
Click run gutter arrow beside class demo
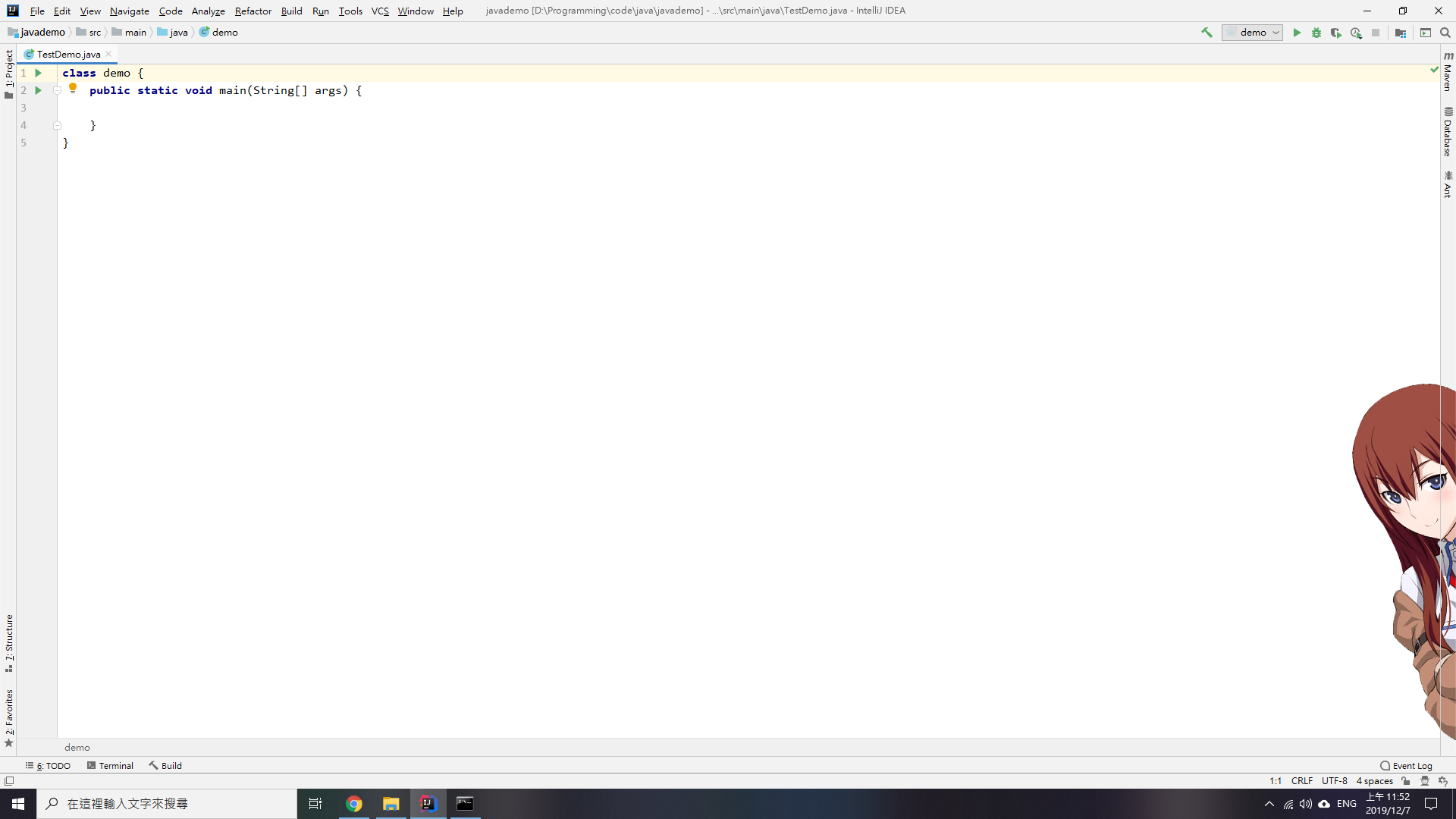(x=38, y=73)
